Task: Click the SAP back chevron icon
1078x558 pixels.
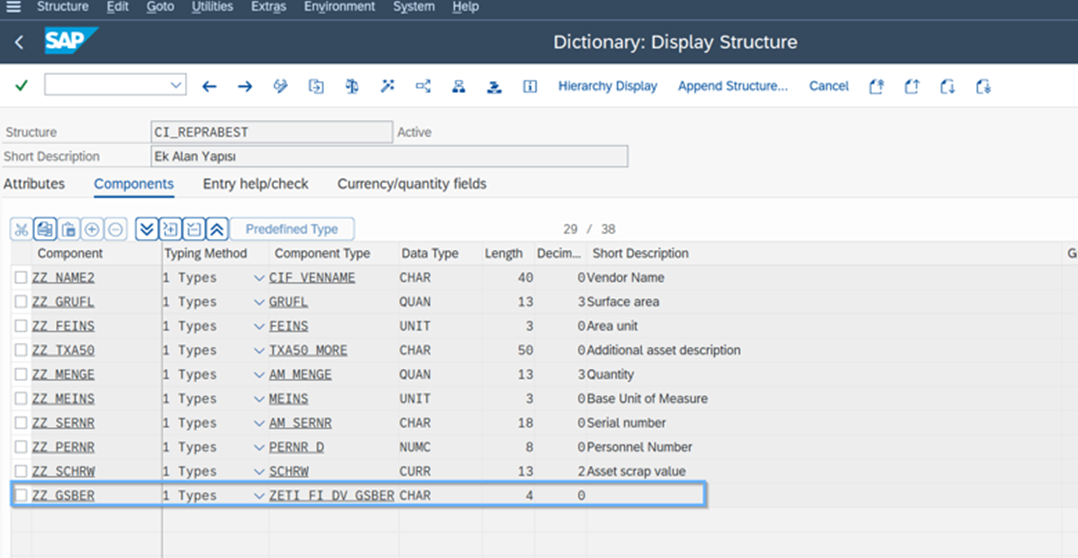Action: (19, 43)
